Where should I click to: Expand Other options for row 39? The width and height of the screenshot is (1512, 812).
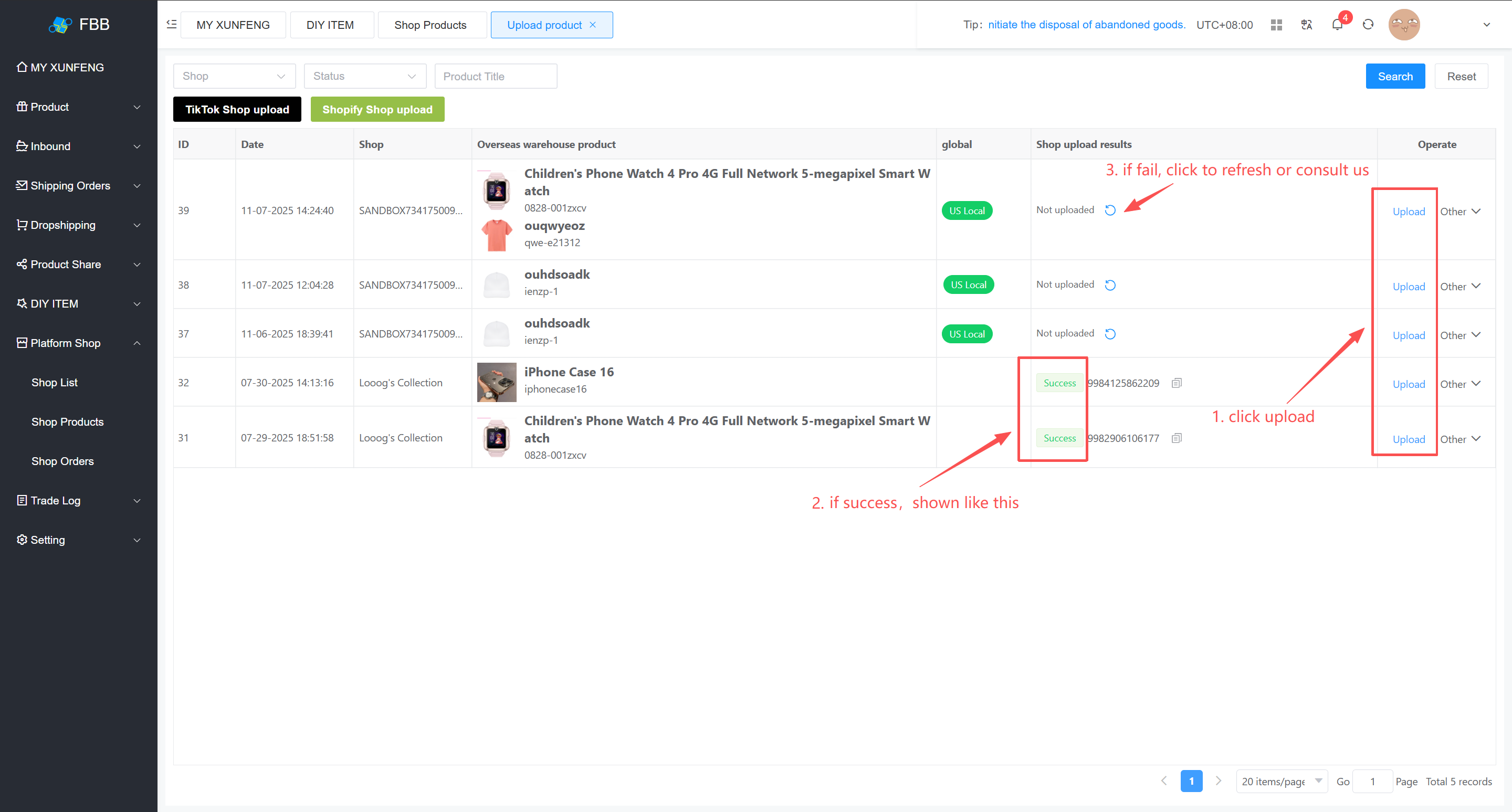tap(1461, 211)
